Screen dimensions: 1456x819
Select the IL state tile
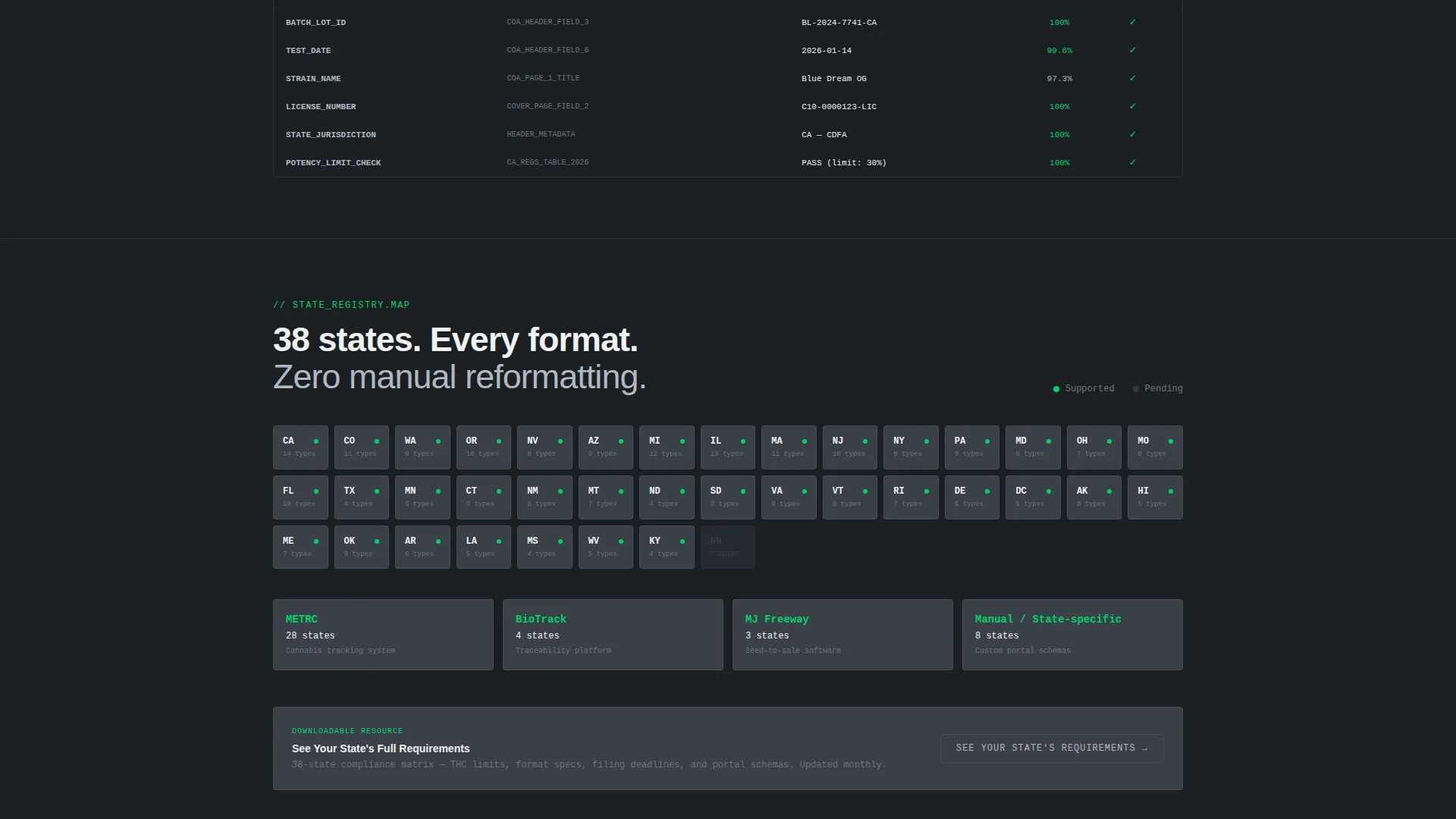coord(728,447)
